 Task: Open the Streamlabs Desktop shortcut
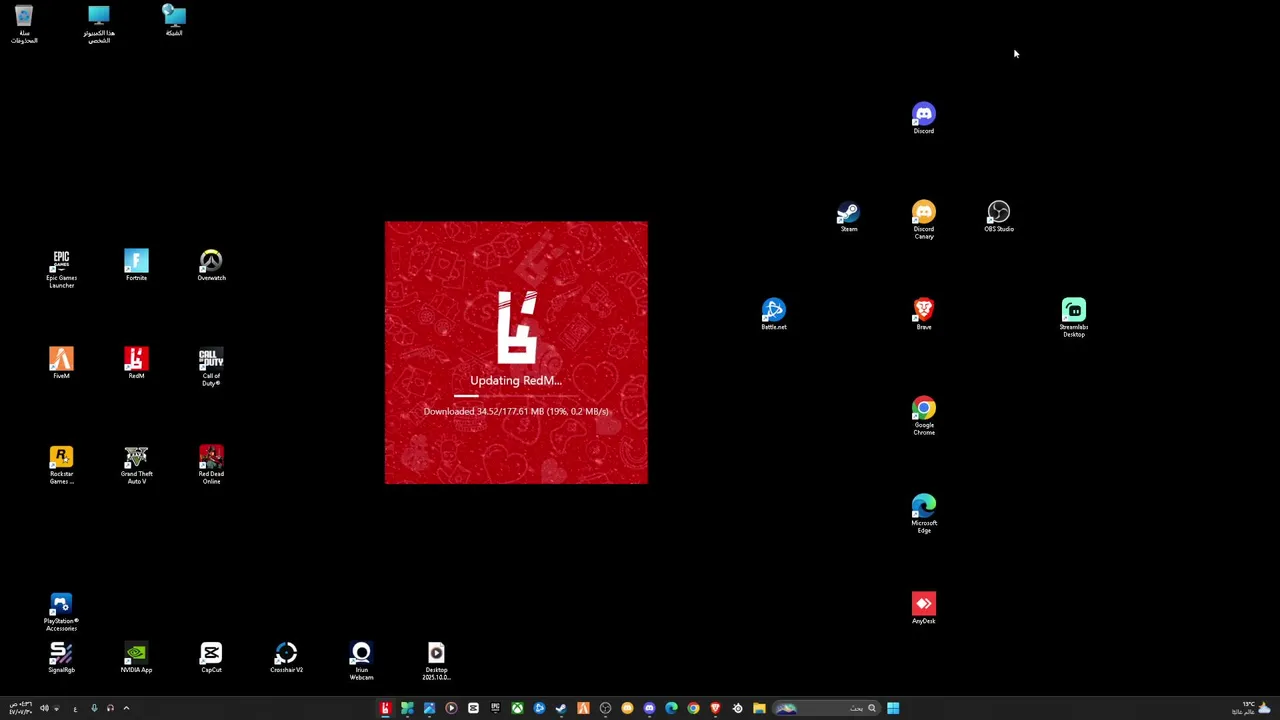(1073, 318)
